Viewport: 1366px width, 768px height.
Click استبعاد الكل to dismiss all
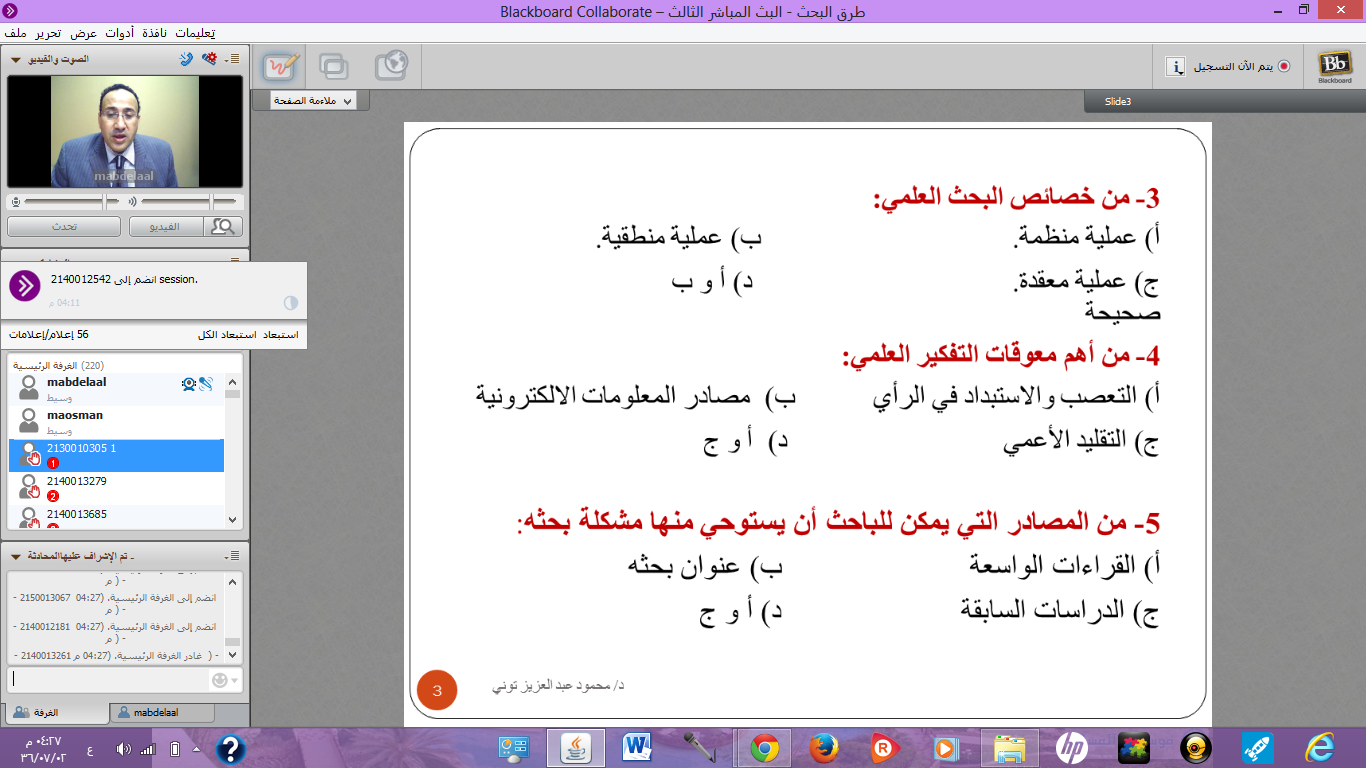pos(227,335)
